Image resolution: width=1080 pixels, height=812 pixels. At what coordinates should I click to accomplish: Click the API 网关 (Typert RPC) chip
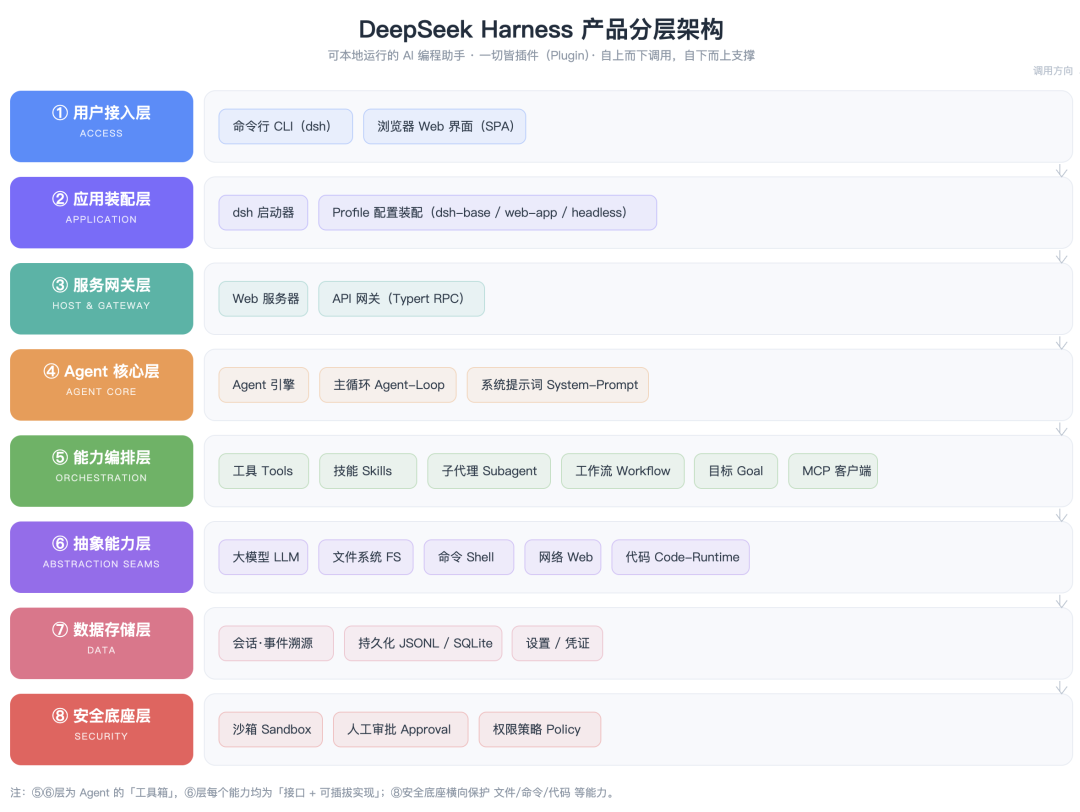click(x=401, y=298)
